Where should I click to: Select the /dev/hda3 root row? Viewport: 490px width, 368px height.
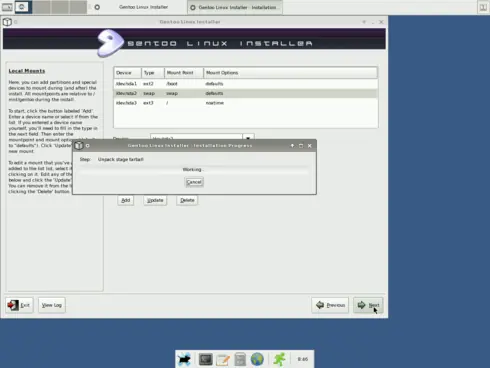(246, 103)
